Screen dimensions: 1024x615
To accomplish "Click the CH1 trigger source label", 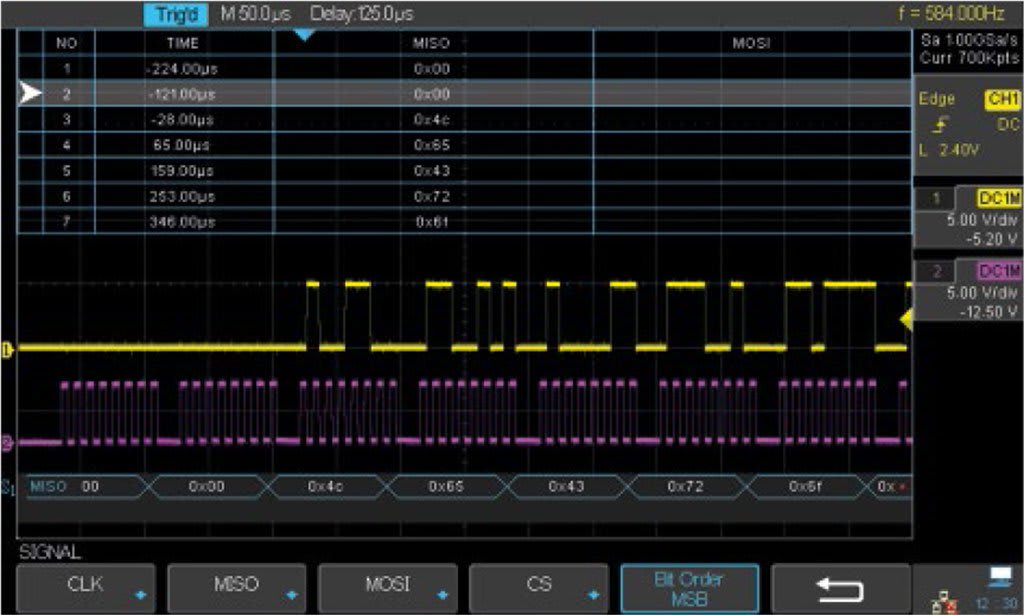I will coord(1002,99).
